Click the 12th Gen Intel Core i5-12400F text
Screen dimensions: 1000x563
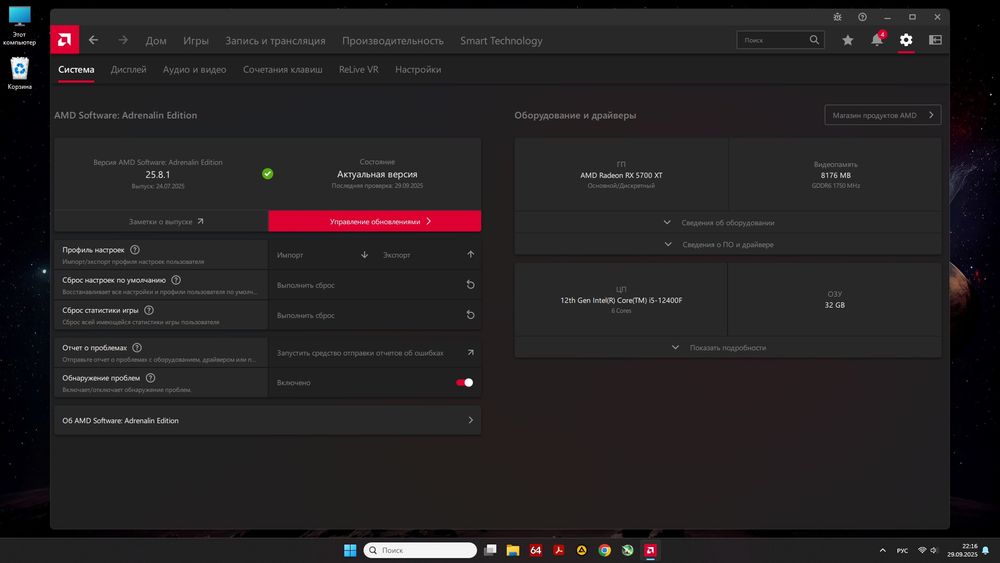coord(621,300)
